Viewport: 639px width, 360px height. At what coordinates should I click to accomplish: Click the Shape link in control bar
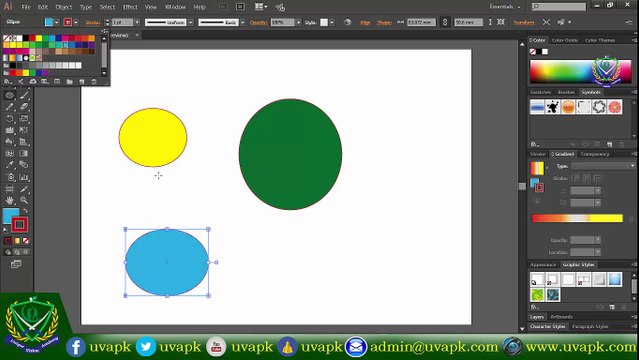[x=384, y=22]
